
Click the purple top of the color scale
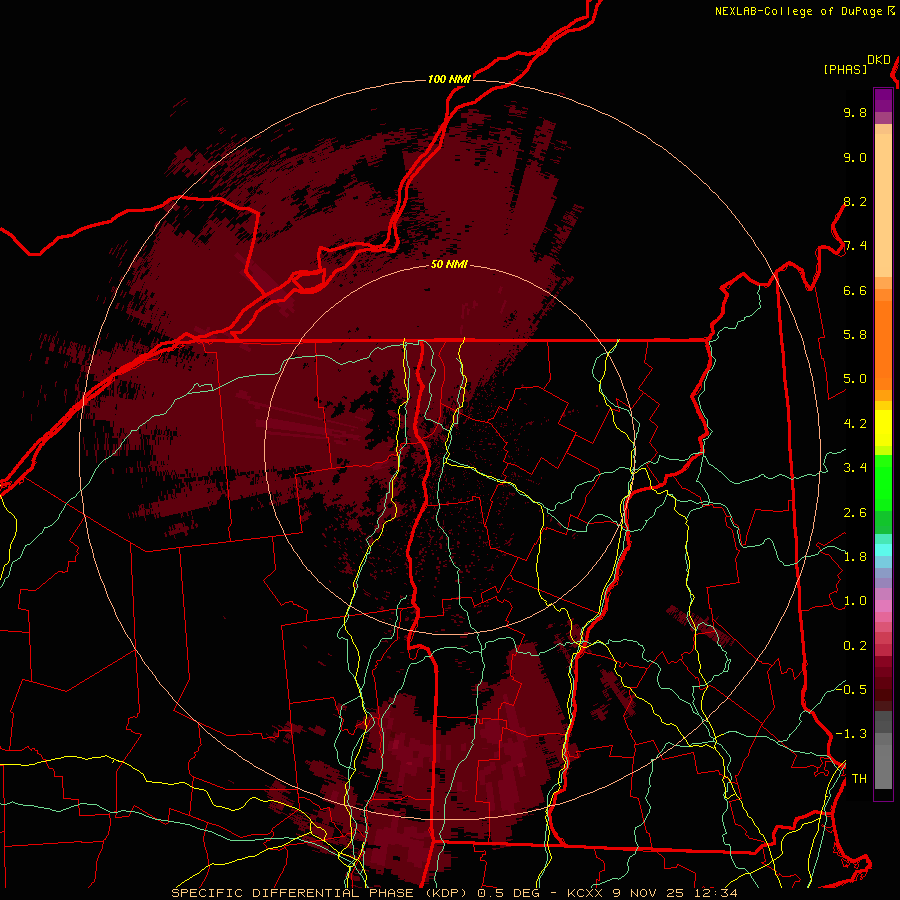(x=883, y=100)
